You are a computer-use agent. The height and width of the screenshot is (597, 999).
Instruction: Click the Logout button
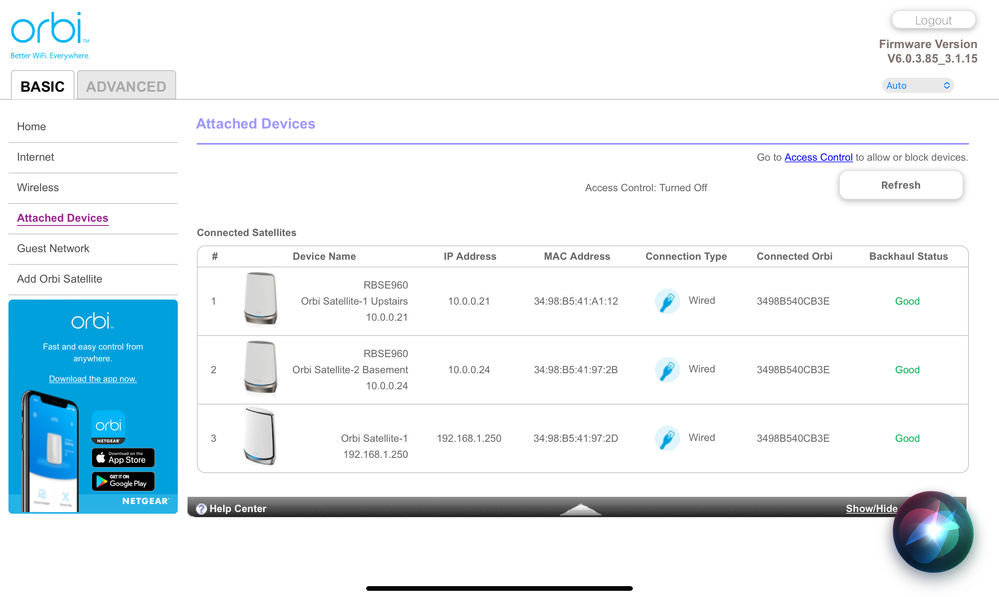tap(933, 20)
